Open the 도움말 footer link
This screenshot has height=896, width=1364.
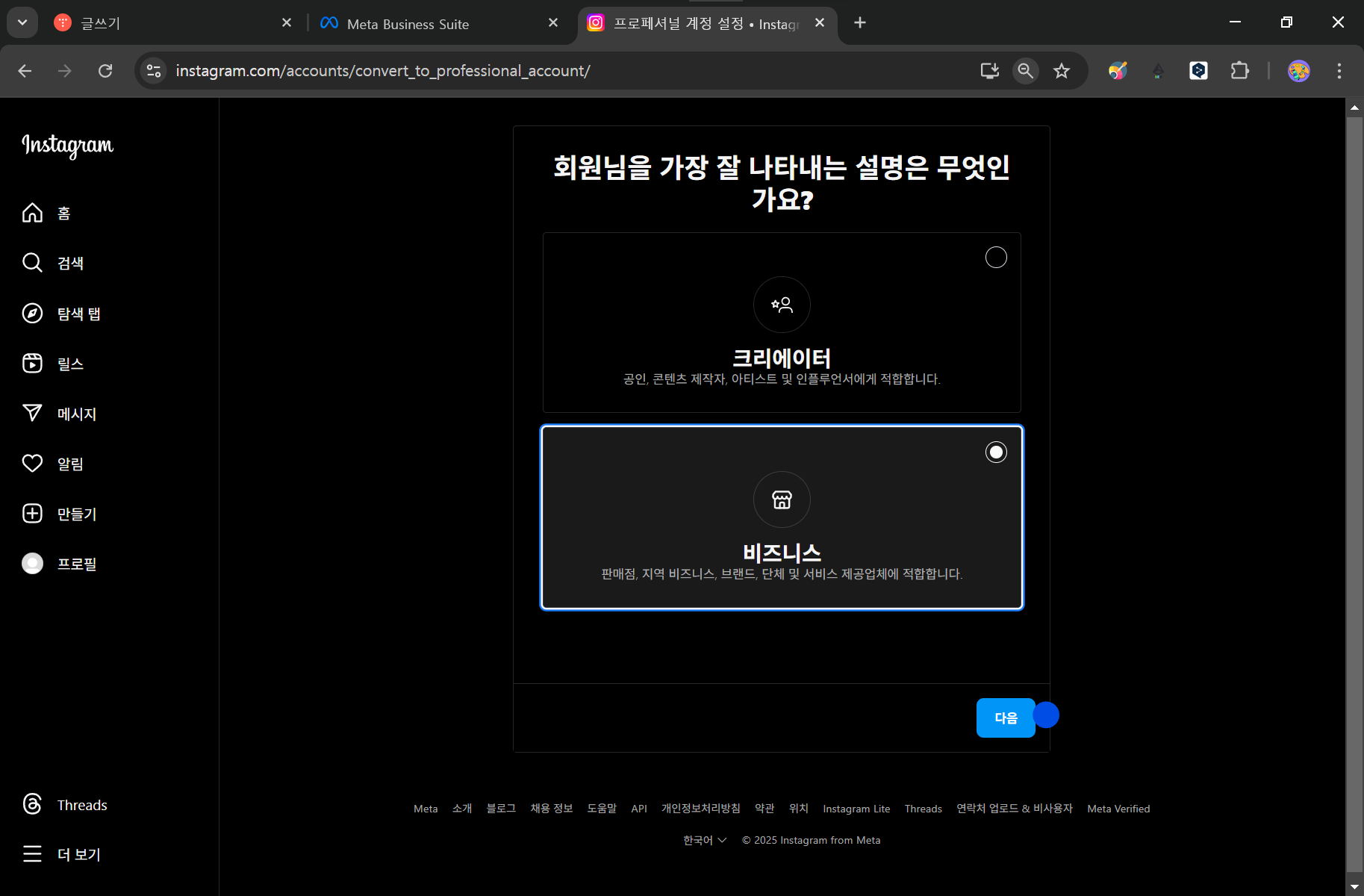coord(602,809)
